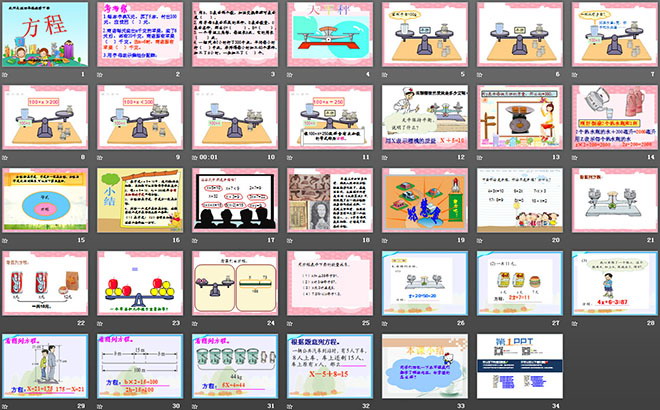Click the animation star under slide 26

[x=385, y=323]
